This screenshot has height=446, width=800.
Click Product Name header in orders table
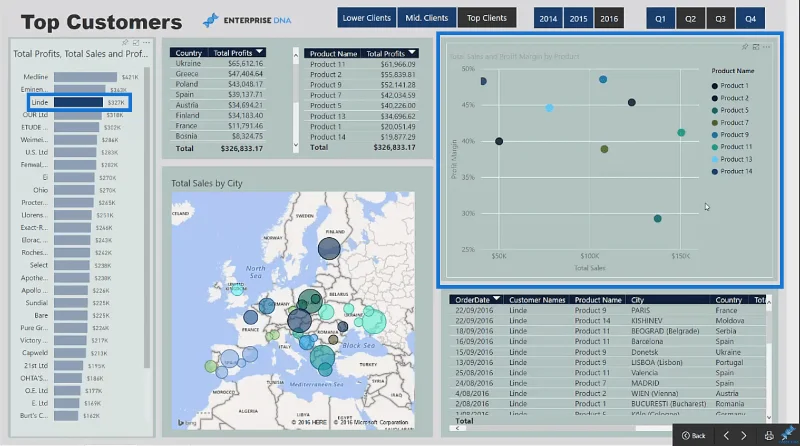pyautogui.click(x=598, y=300)
